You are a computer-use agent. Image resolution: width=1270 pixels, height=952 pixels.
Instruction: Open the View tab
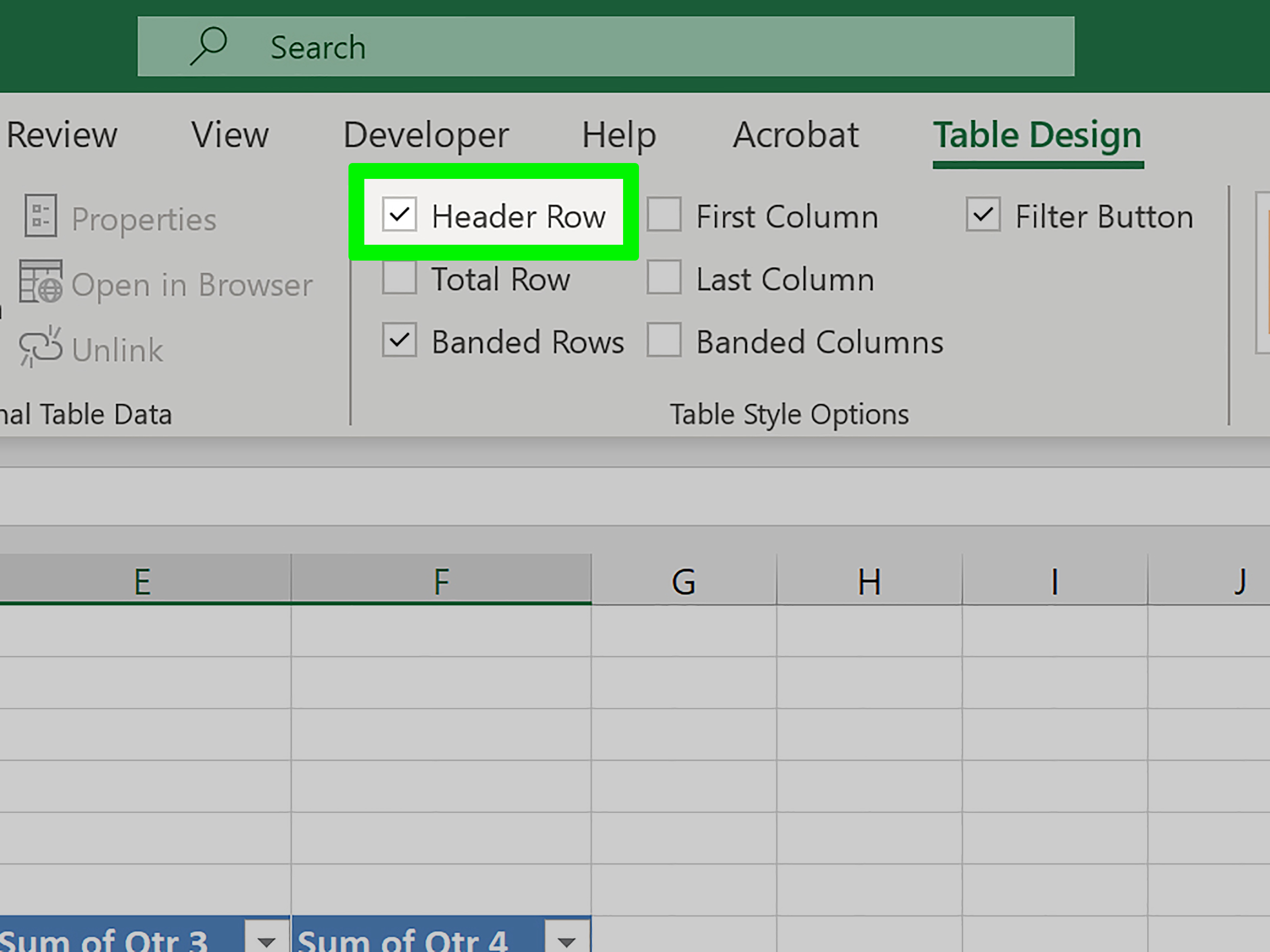click(x=230, y=135)
